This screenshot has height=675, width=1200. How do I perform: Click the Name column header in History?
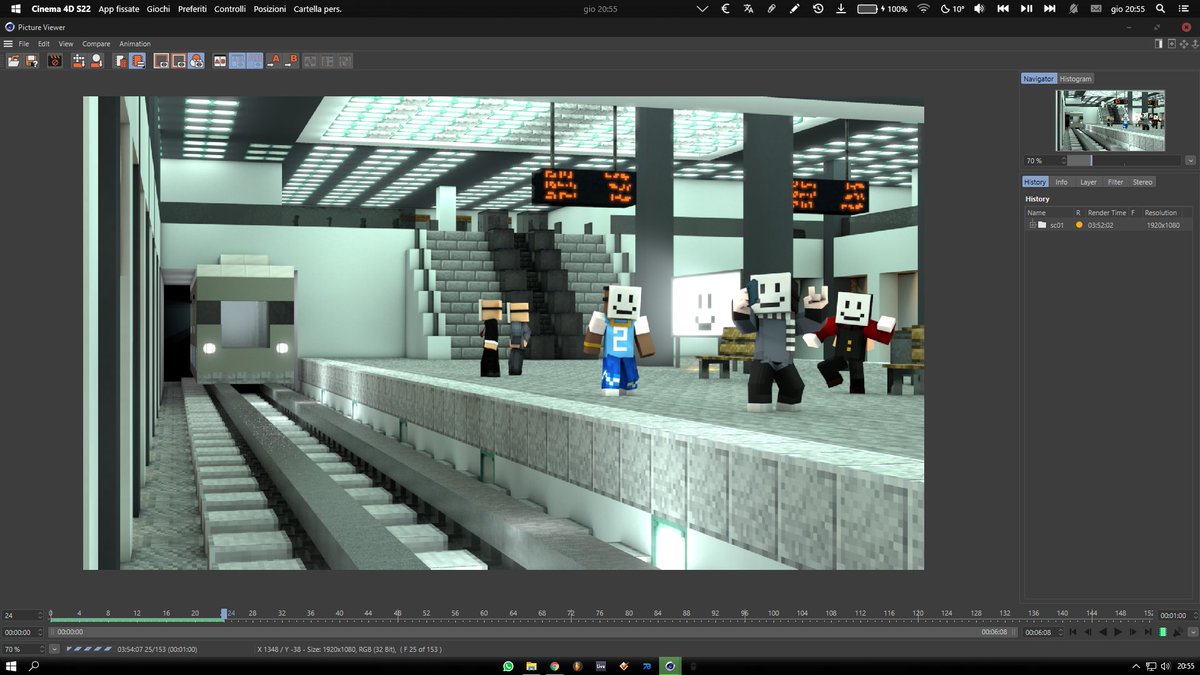click(x=1037, y=213)
